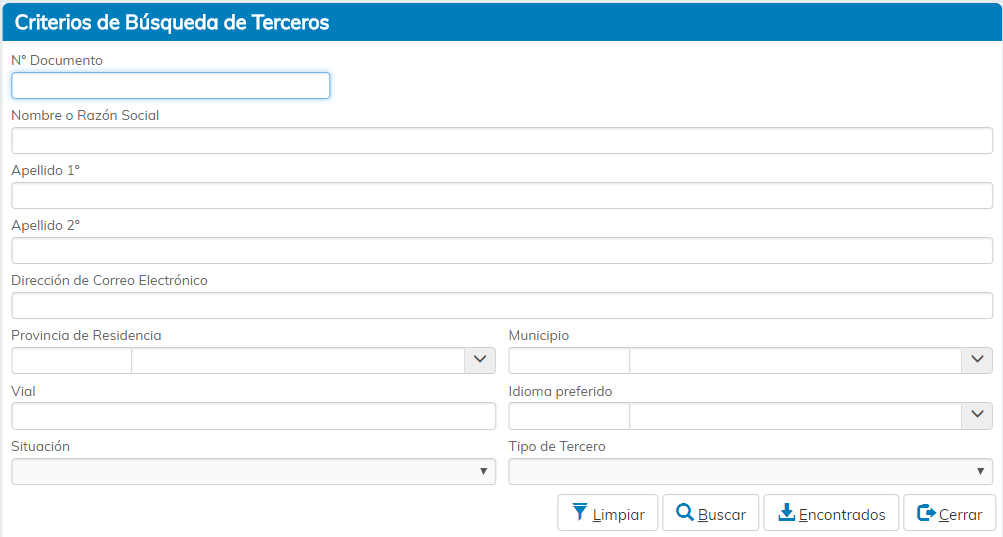Select the Apellido 1° text box
This screenshot has width=1003, height=537.
click(x=501, y=196)
